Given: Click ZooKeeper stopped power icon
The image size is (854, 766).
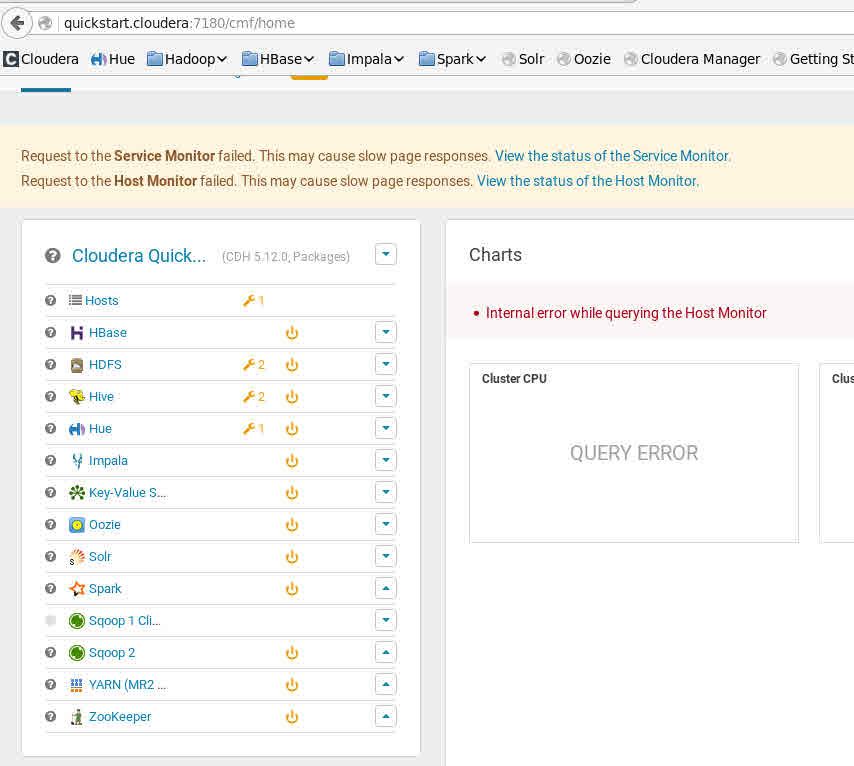Looking at the screenshot, I should click(292, 717).
